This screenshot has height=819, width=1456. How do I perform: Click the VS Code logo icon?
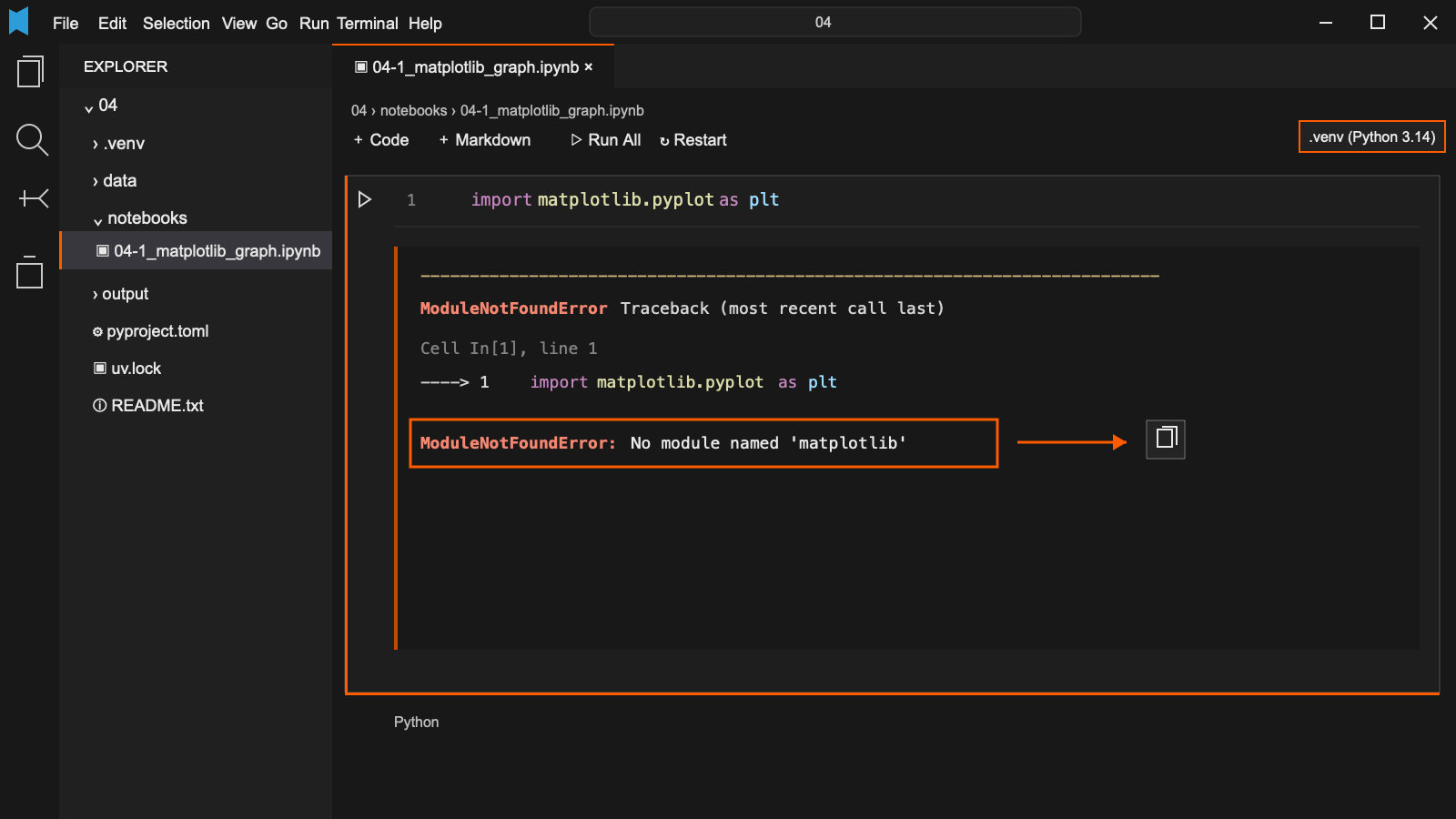pyautogui.click(x=18, y=21)
